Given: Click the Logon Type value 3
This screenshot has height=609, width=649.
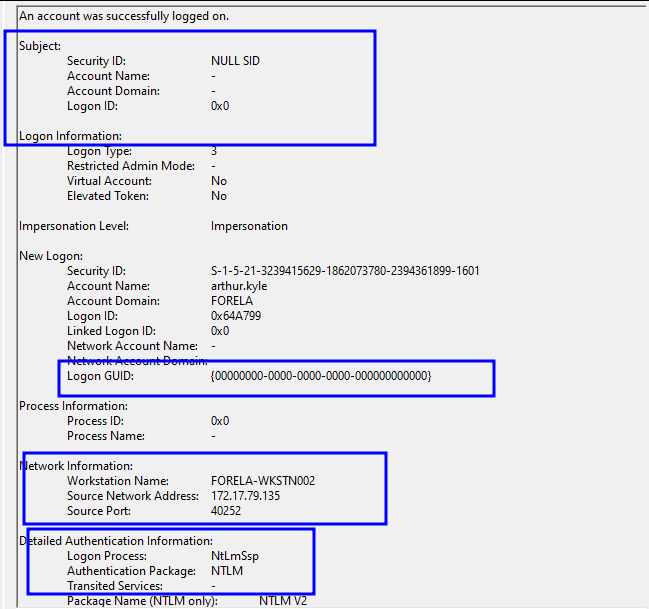Looking at the screenshot, I should (214, 151).
